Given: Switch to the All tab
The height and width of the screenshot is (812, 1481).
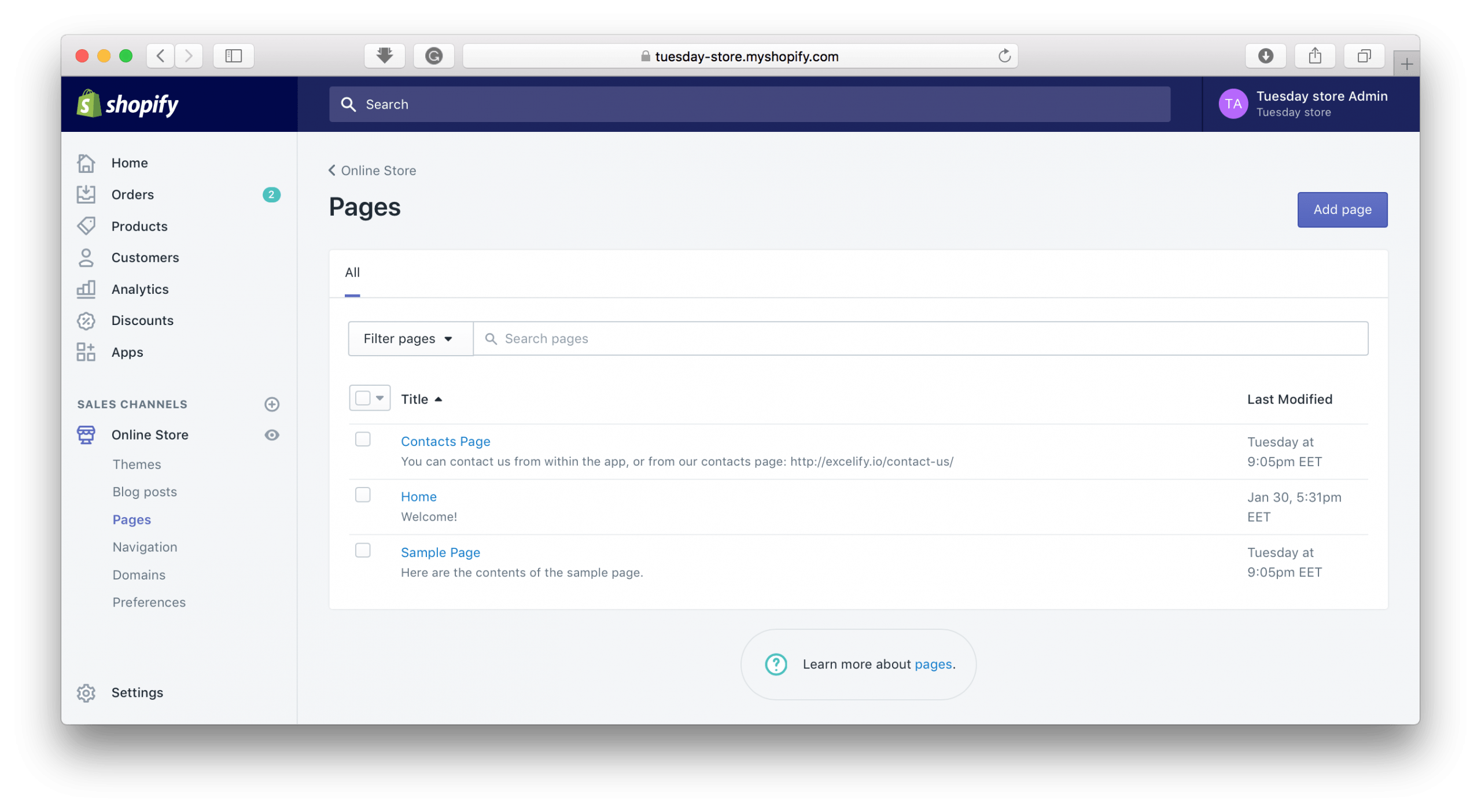Looking at the screenshot, I should pos(352,272).
